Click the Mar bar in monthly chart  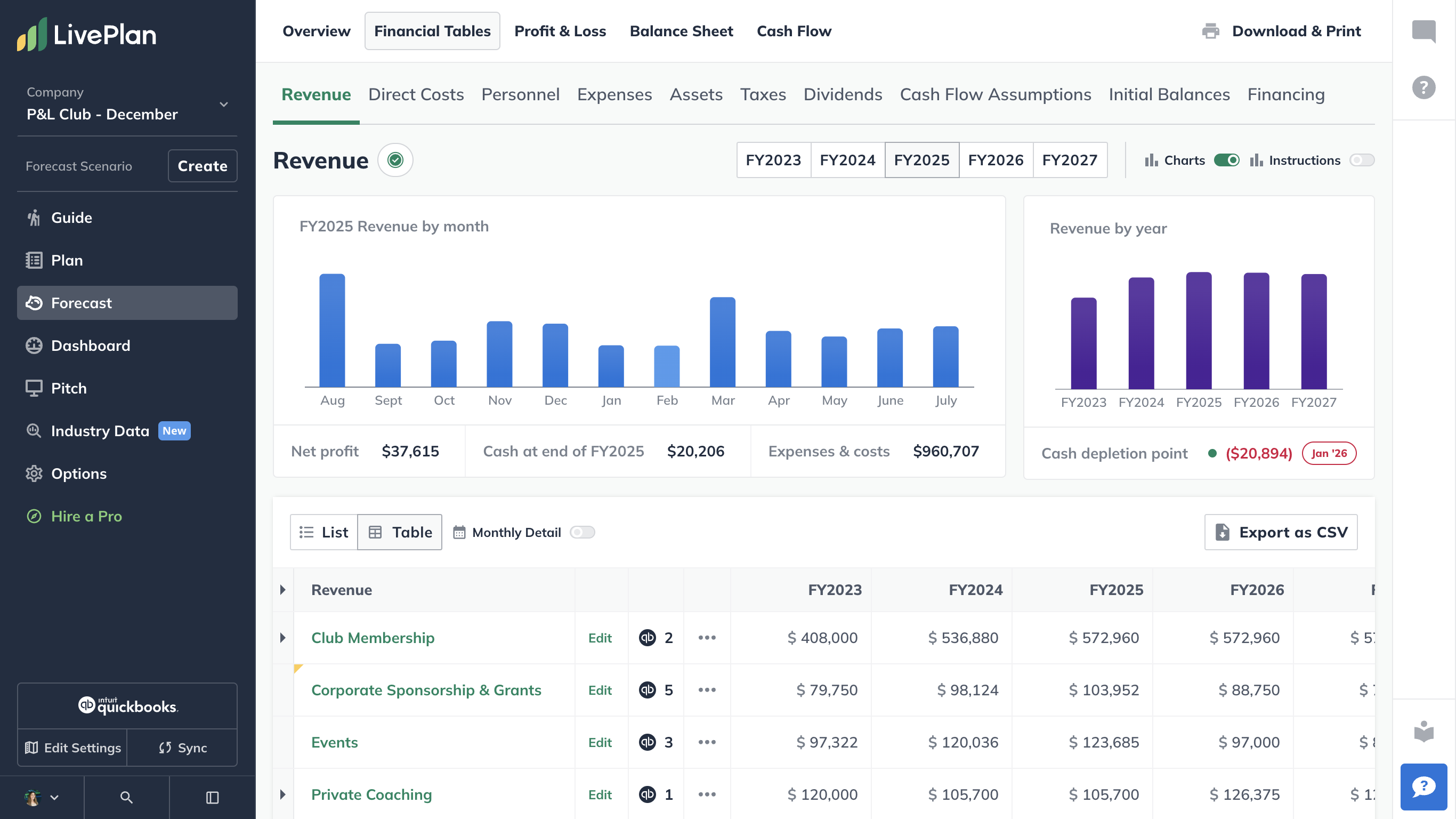pyautogui.click(x=722, y=342)
